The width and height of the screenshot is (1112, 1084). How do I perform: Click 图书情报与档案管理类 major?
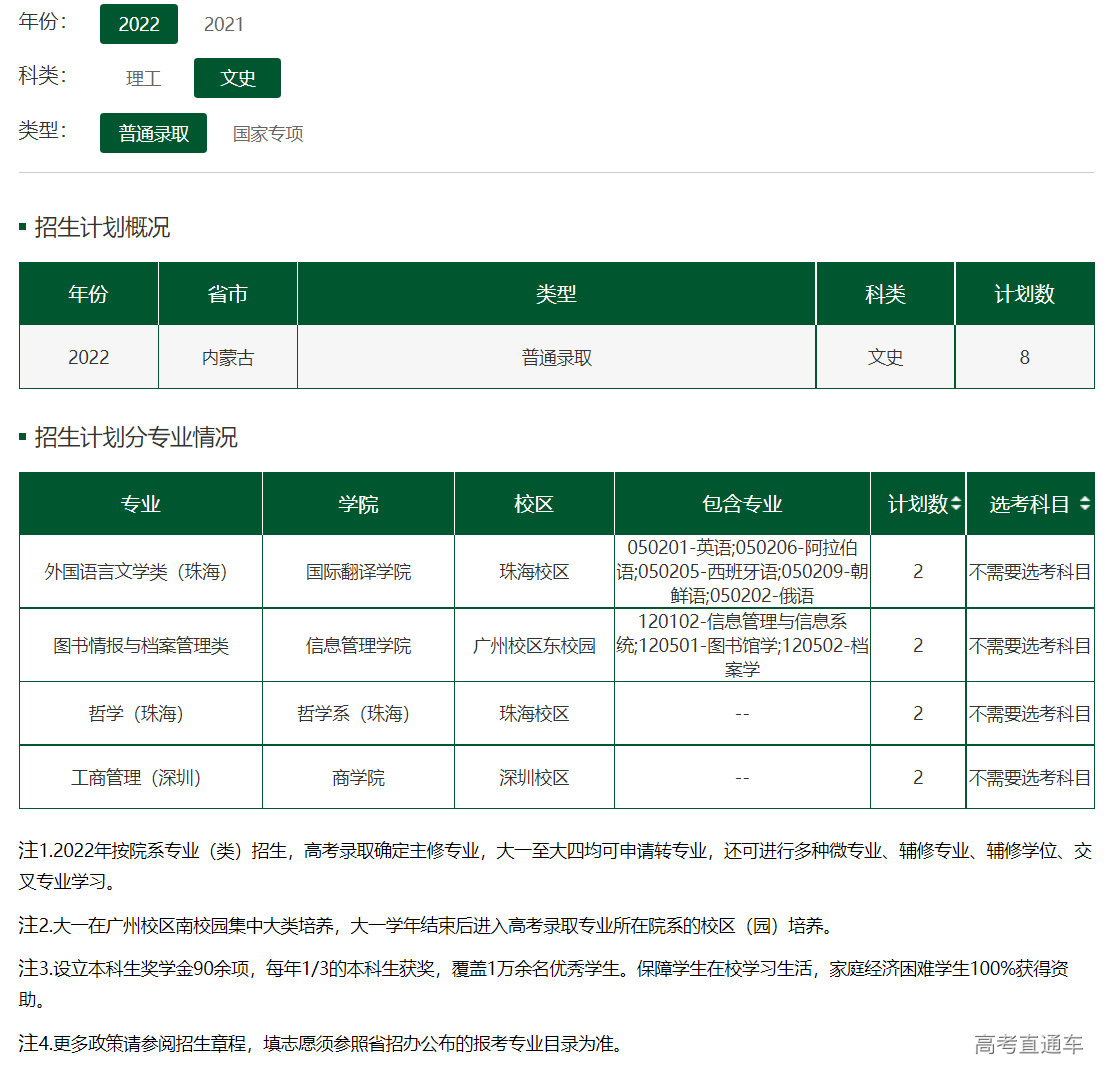pyautogui.click(x=139, y=645)
